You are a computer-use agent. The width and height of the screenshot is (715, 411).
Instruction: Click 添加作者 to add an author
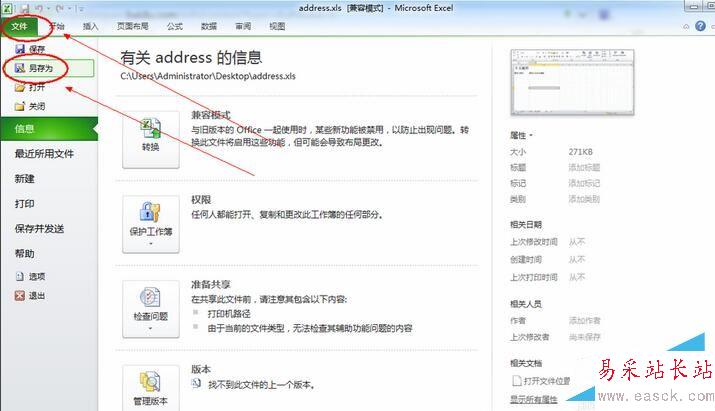click(x=585, y=321)
